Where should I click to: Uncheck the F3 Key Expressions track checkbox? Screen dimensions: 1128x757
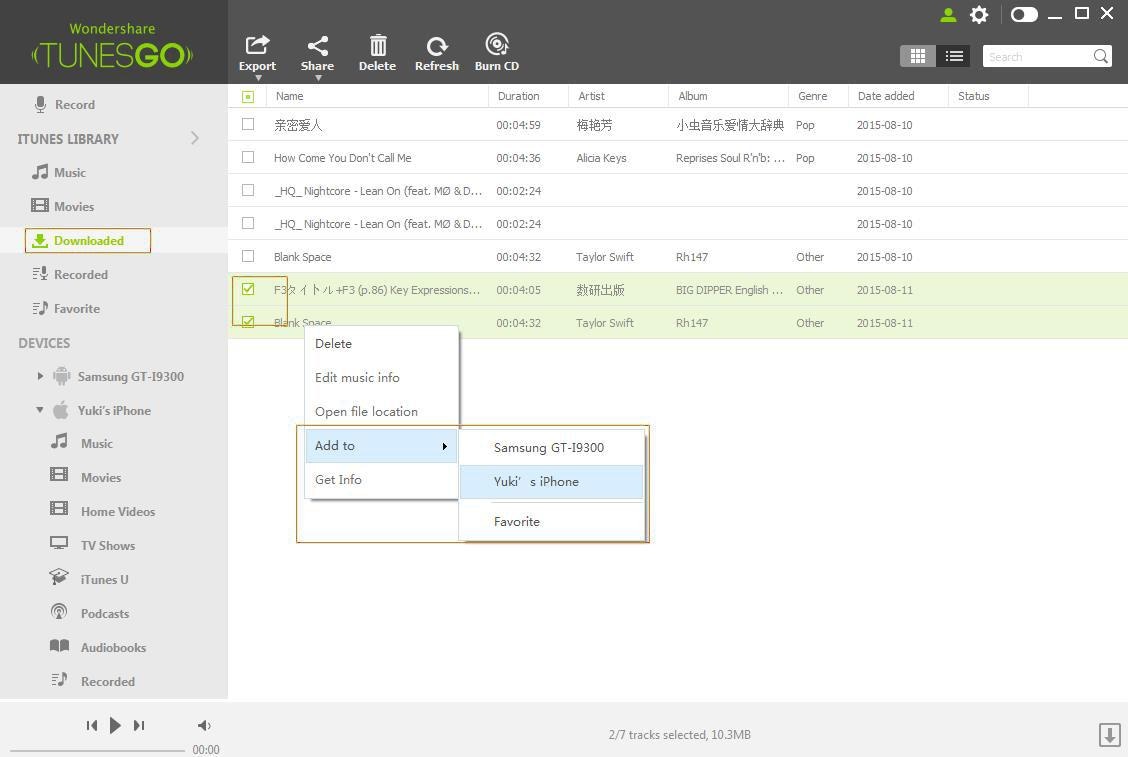click(x=248, y=289)
